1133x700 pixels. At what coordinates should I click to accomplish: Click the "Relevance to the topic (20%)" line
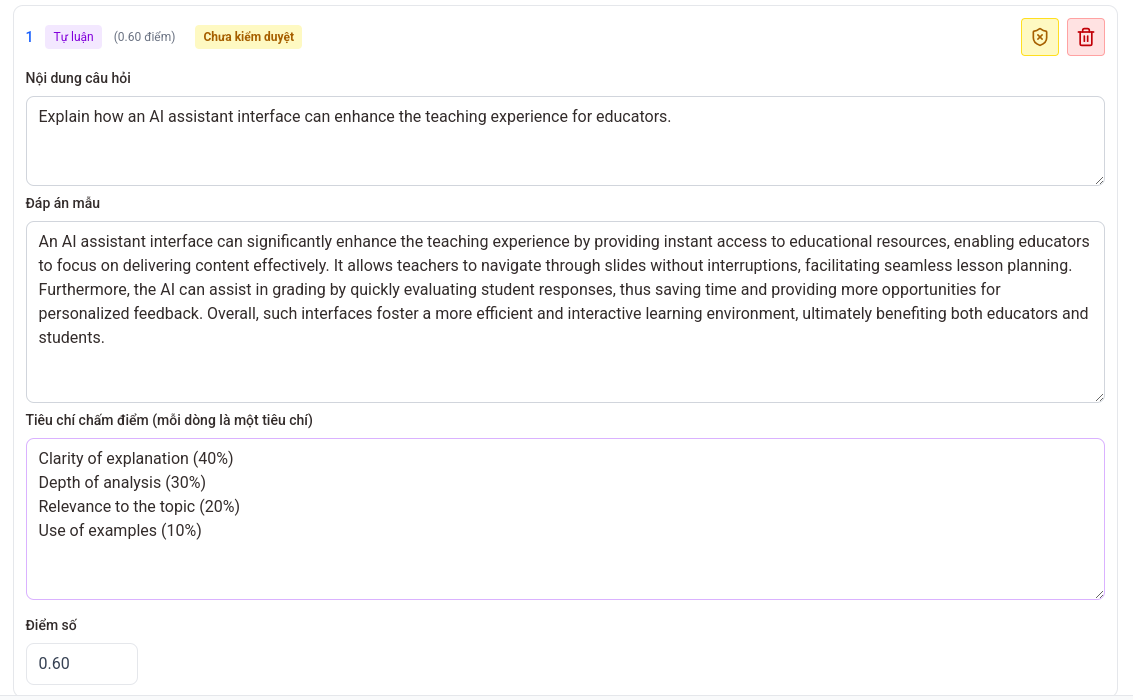coord(139,507)
